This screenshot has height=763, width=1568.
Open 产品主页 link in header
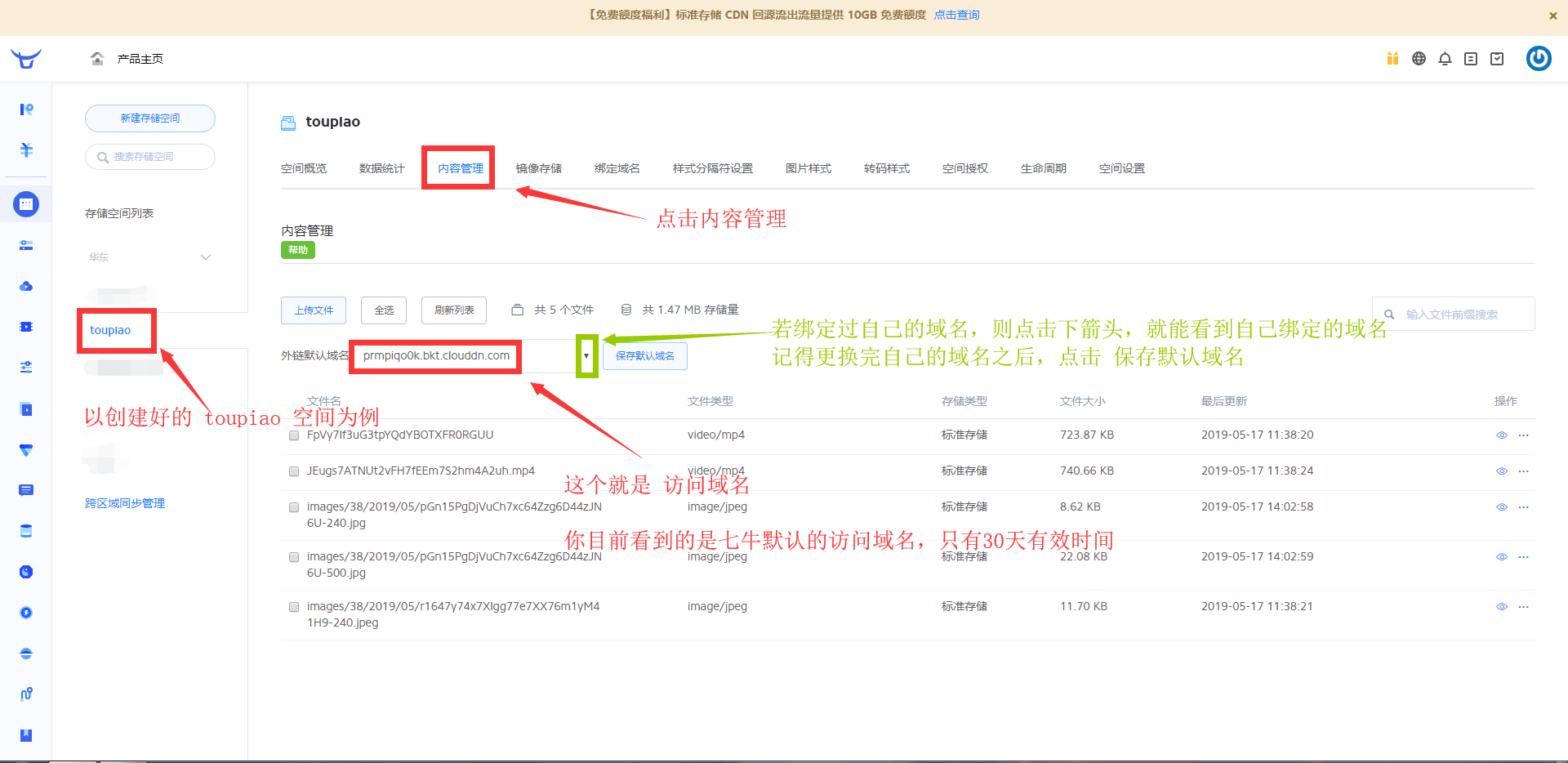[140, 59]
